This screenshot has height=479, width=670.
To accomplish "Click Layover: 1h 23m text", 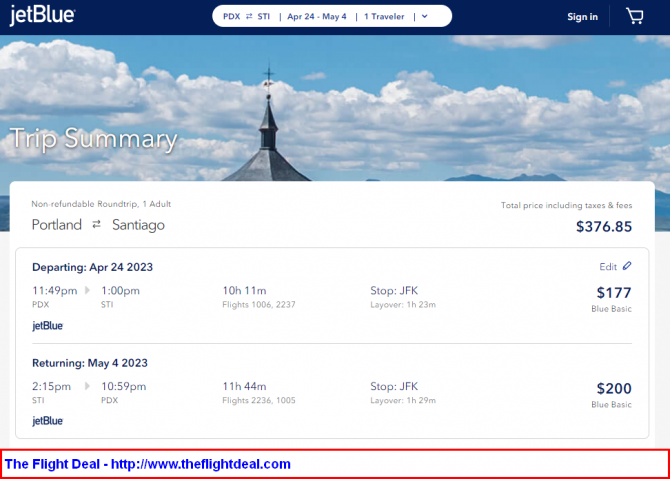I will tap(403, 305).
